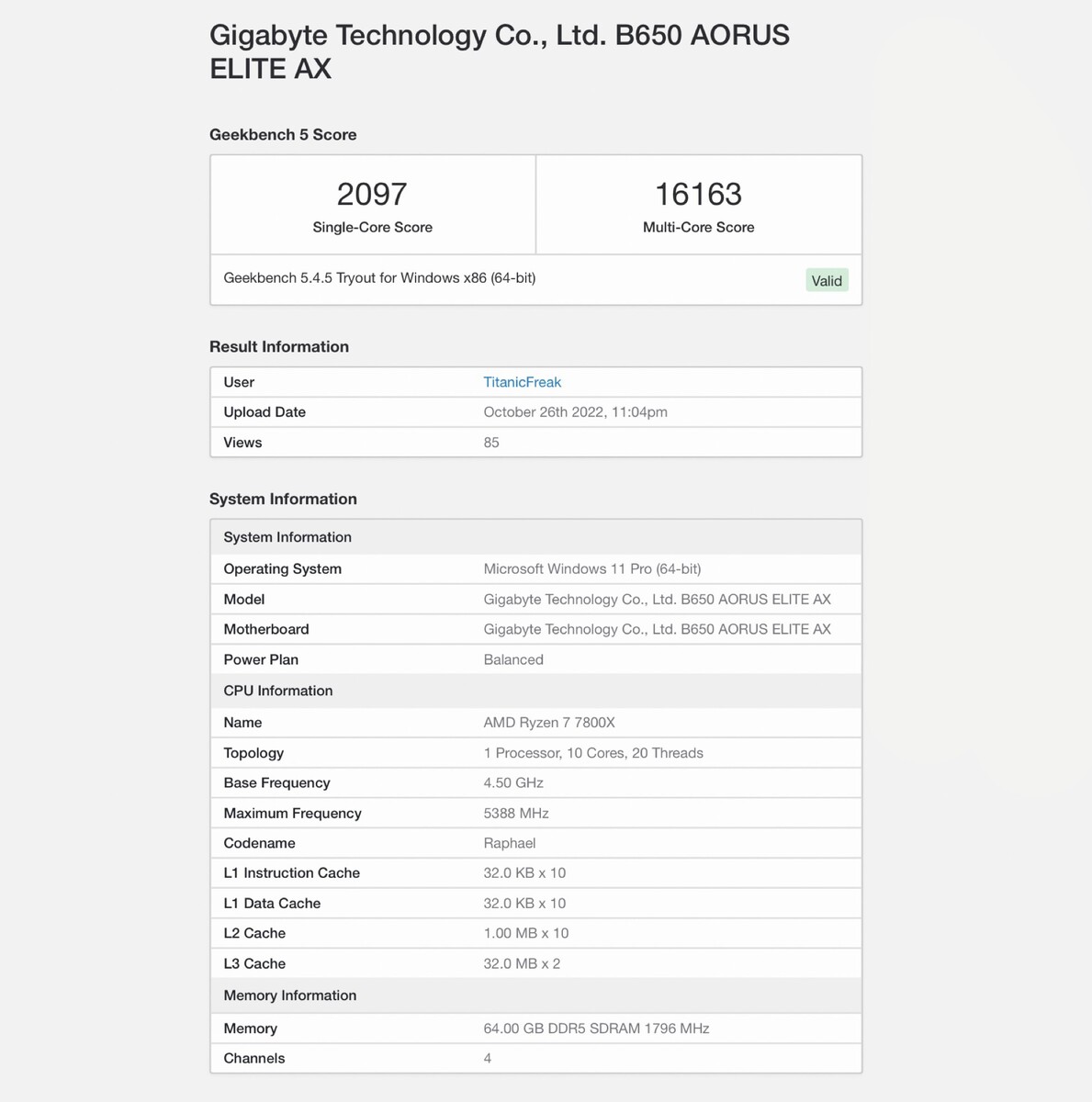Click the L1 Instruction Cache row label

292,873
